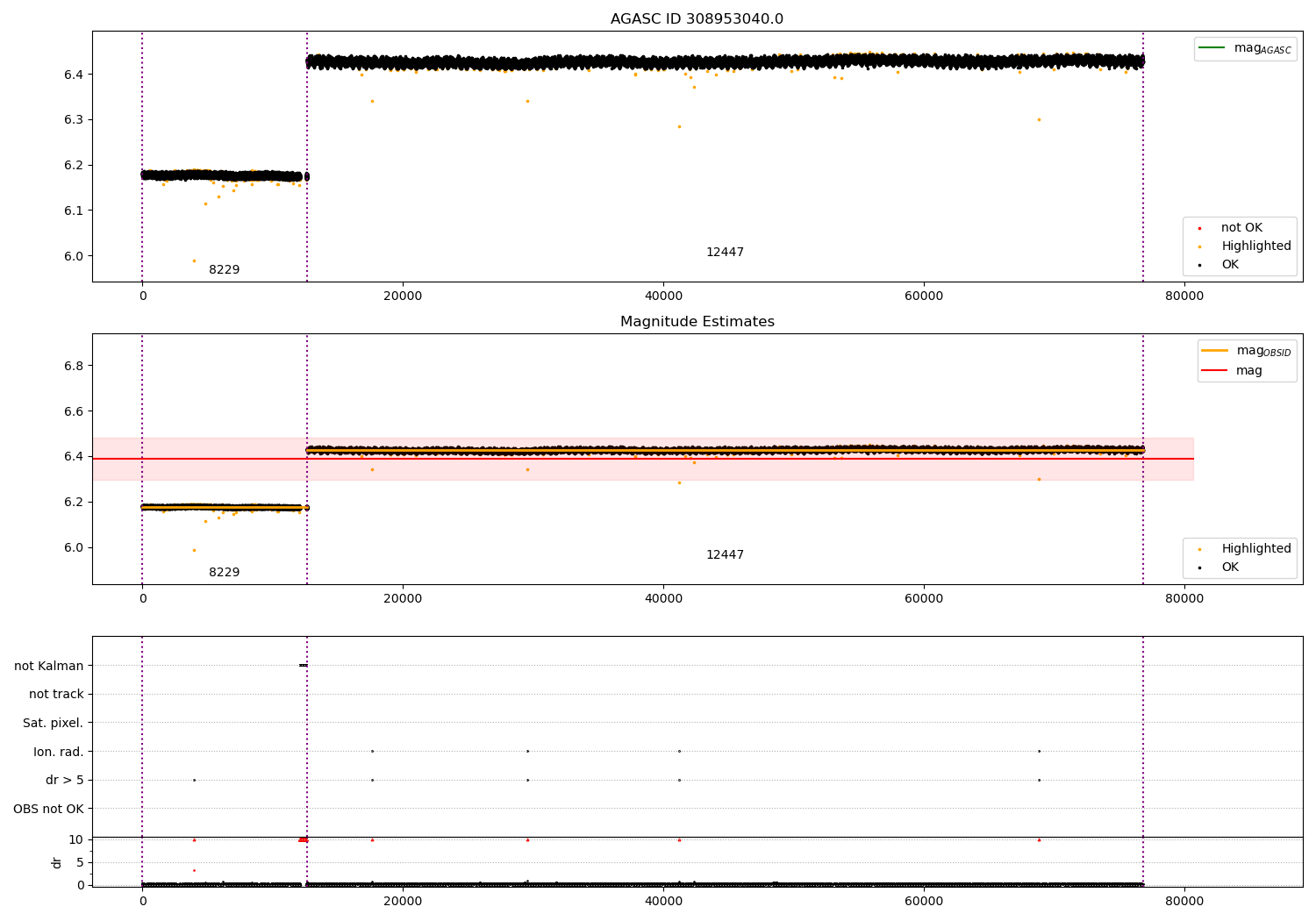
Task: Click the '12447' obsid label in middle plot
Action: [x=725, y=555]
